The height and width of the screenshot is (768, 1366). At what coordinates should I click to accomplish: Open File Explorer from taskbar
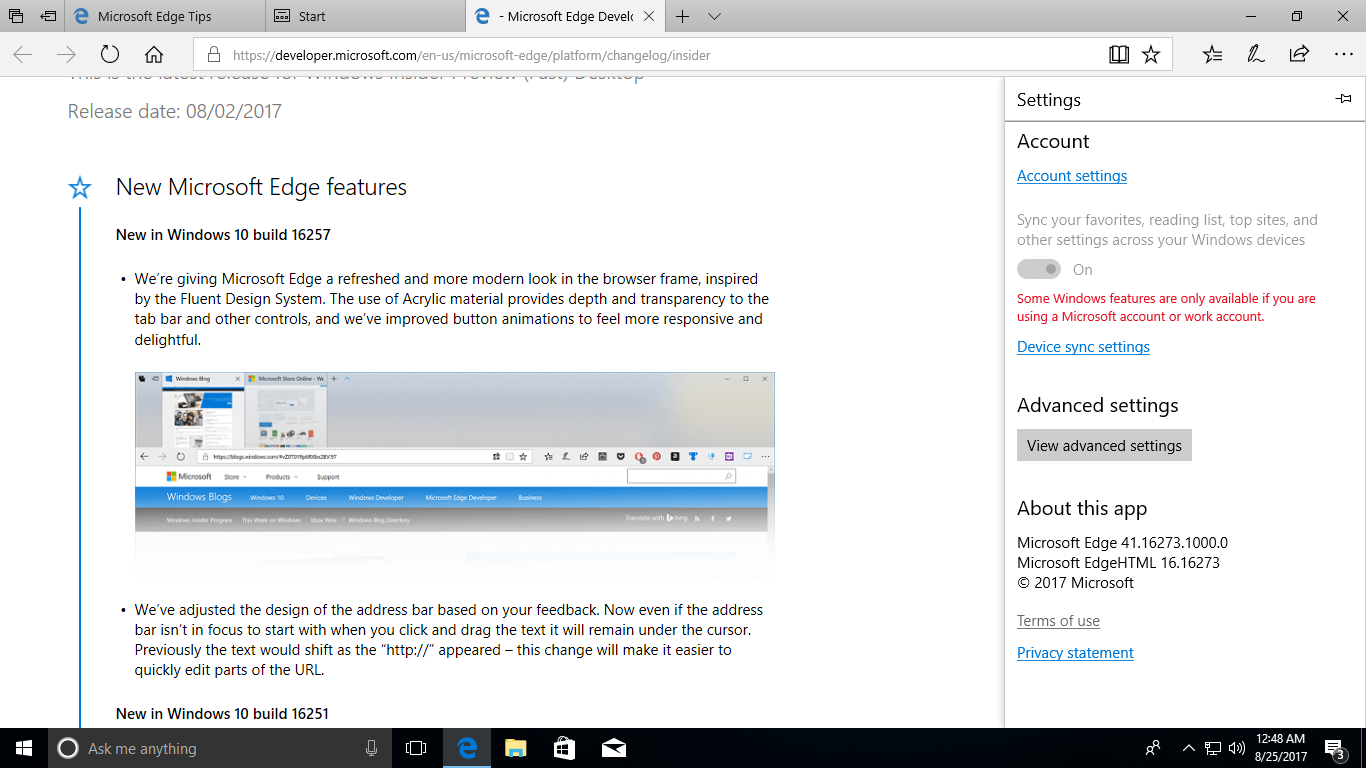point(515,748)
